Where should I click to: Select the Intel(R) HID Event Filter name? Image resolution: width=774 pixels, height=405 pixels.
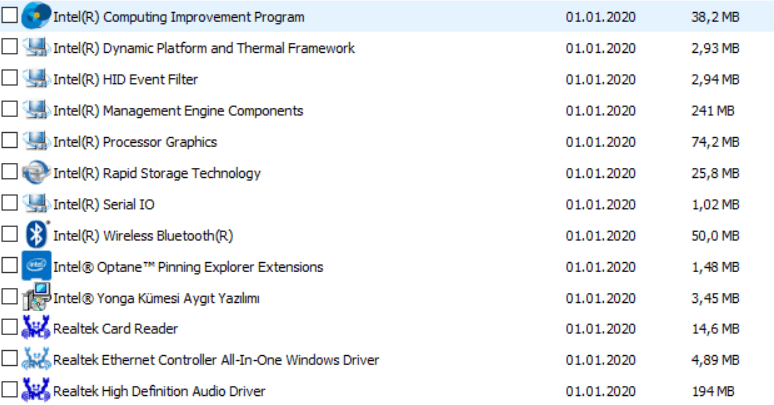point(125,80)
